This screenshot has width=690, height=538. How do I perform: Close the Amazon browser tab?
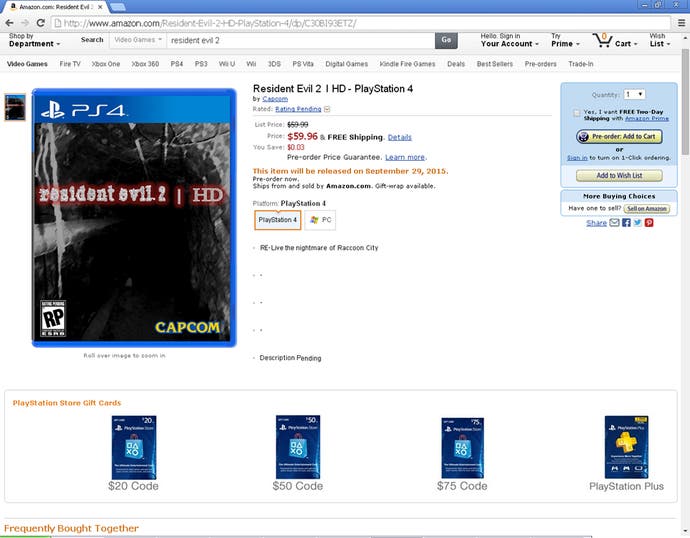101,7
